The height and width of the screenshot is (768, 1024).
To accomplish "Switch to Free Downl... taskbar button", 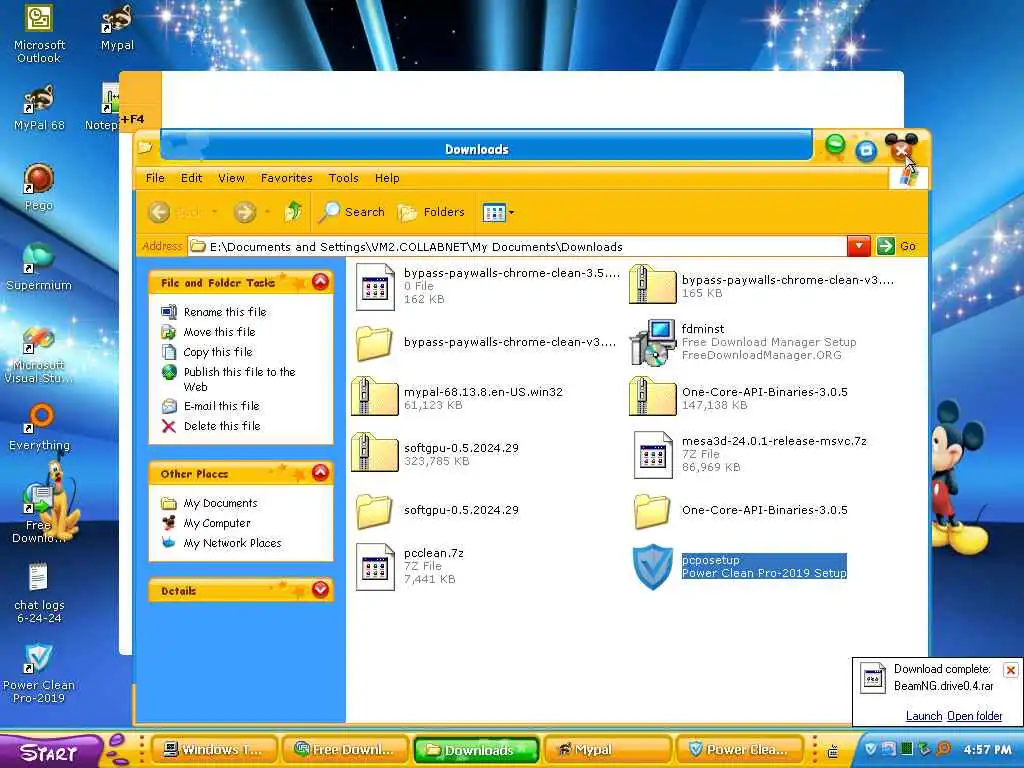I will (x=345, y=750).
